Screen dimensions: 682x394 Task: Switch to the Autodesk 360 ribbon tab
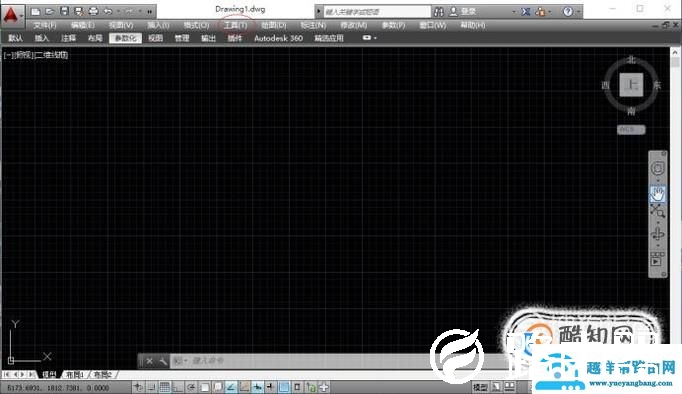pos(278,38)
